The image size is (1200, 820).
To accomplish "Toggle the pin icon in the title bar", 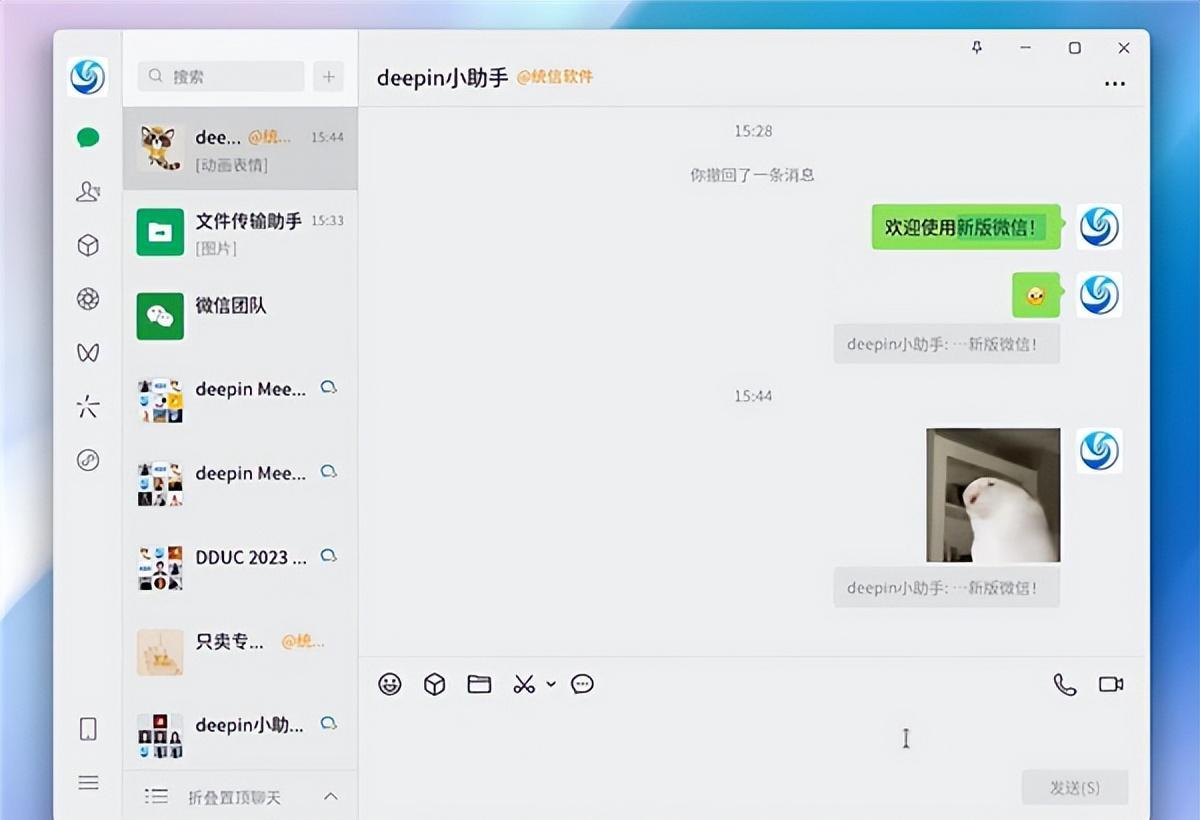I will tap(977, 47).
